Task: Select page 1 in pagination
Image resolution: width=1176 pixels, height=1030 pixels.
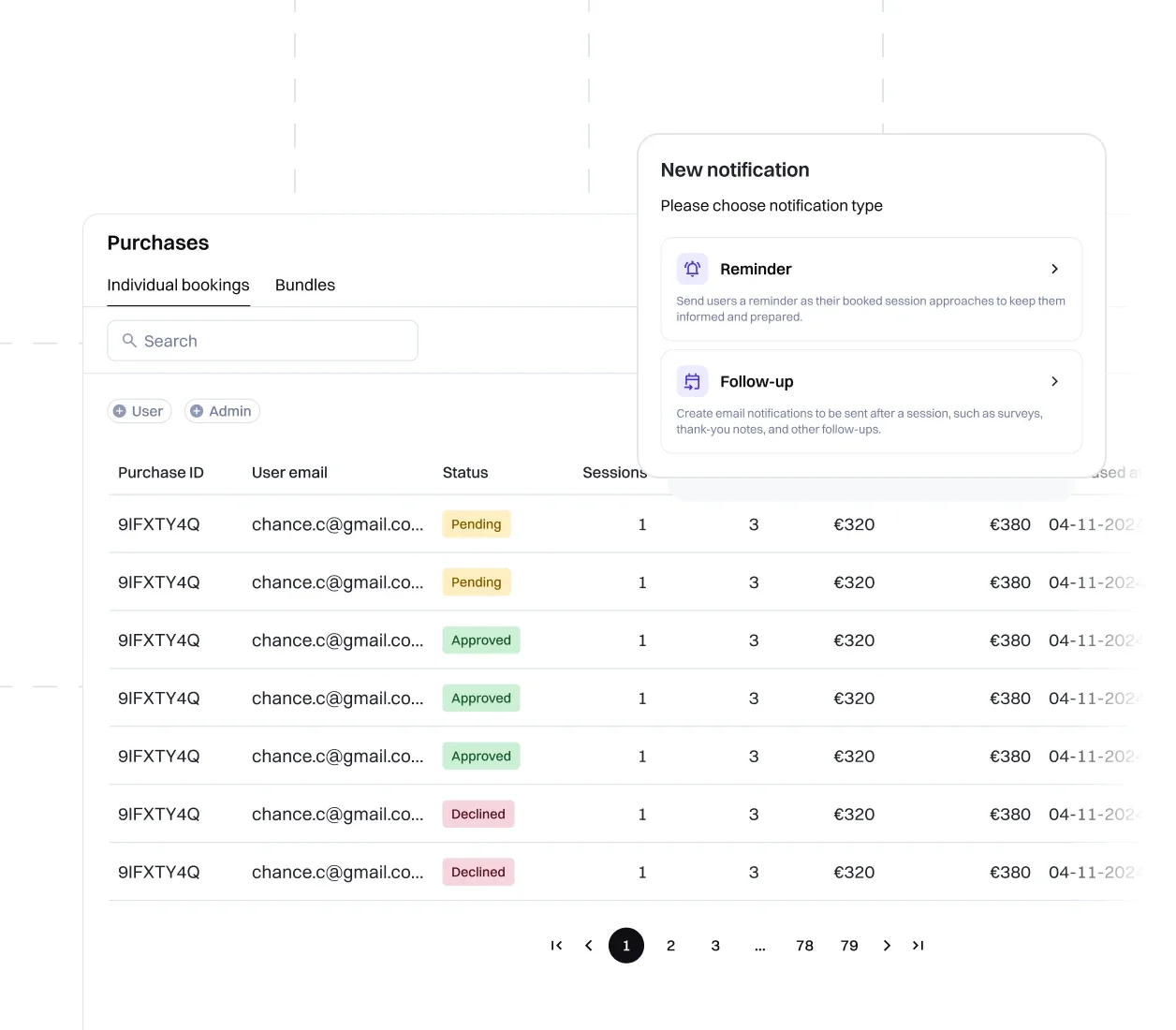Action: point(626,946)
